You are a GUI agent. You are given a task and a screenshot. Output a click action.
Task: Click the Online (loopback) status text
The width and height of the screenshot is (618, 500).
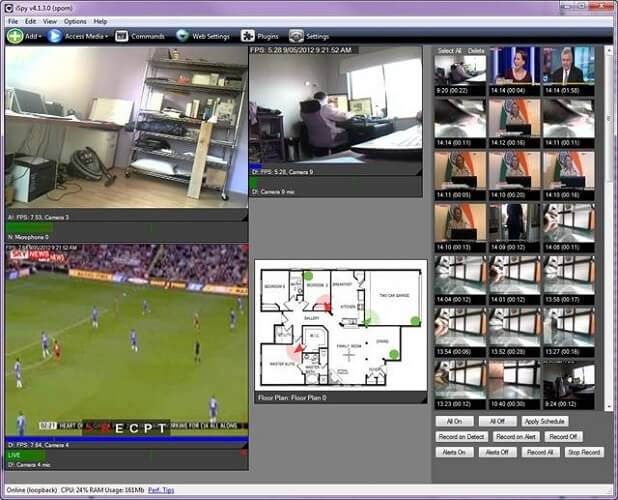[x=32, y=490]
